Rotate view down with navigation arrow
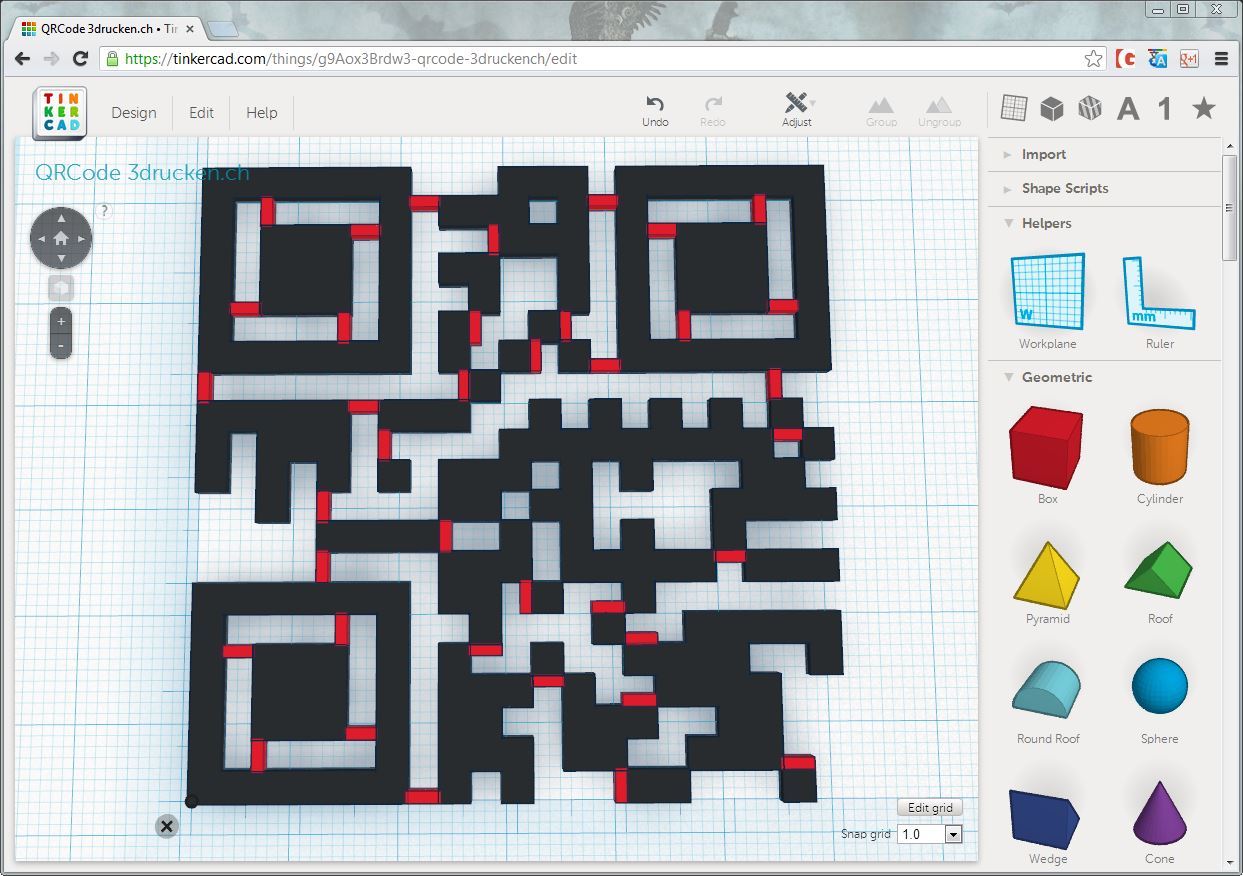Viewport: 1243px width, 876px height. click(61, 259)
